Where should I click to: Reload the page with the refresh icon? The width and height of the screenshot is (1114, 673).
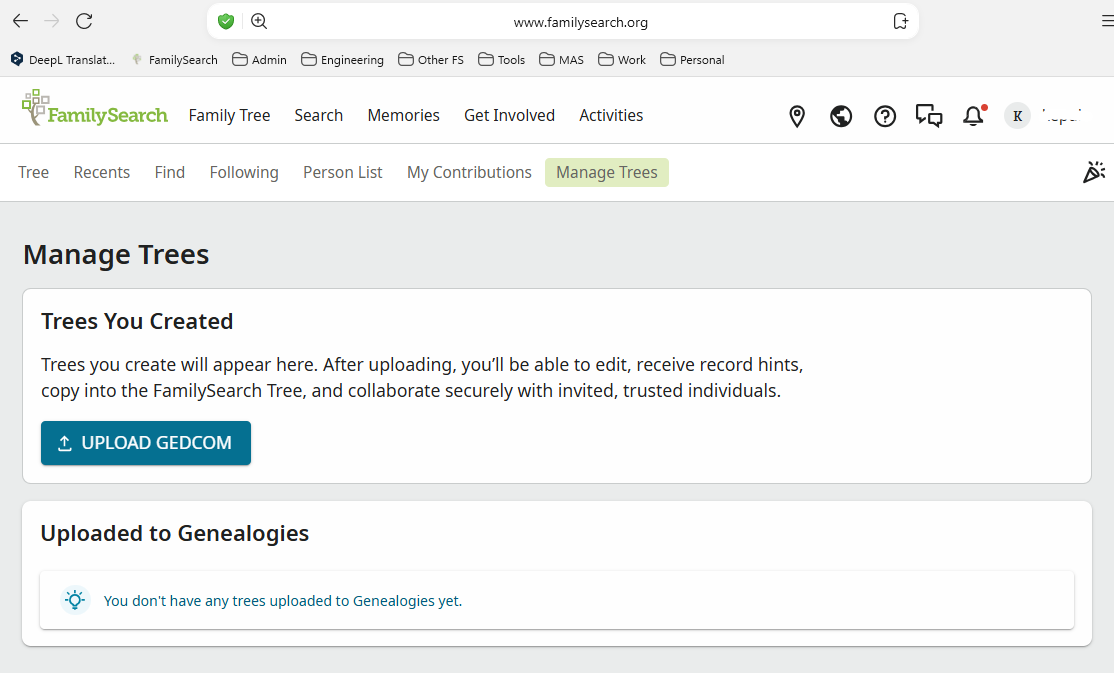pyautogui.click(x=84, y=21)
